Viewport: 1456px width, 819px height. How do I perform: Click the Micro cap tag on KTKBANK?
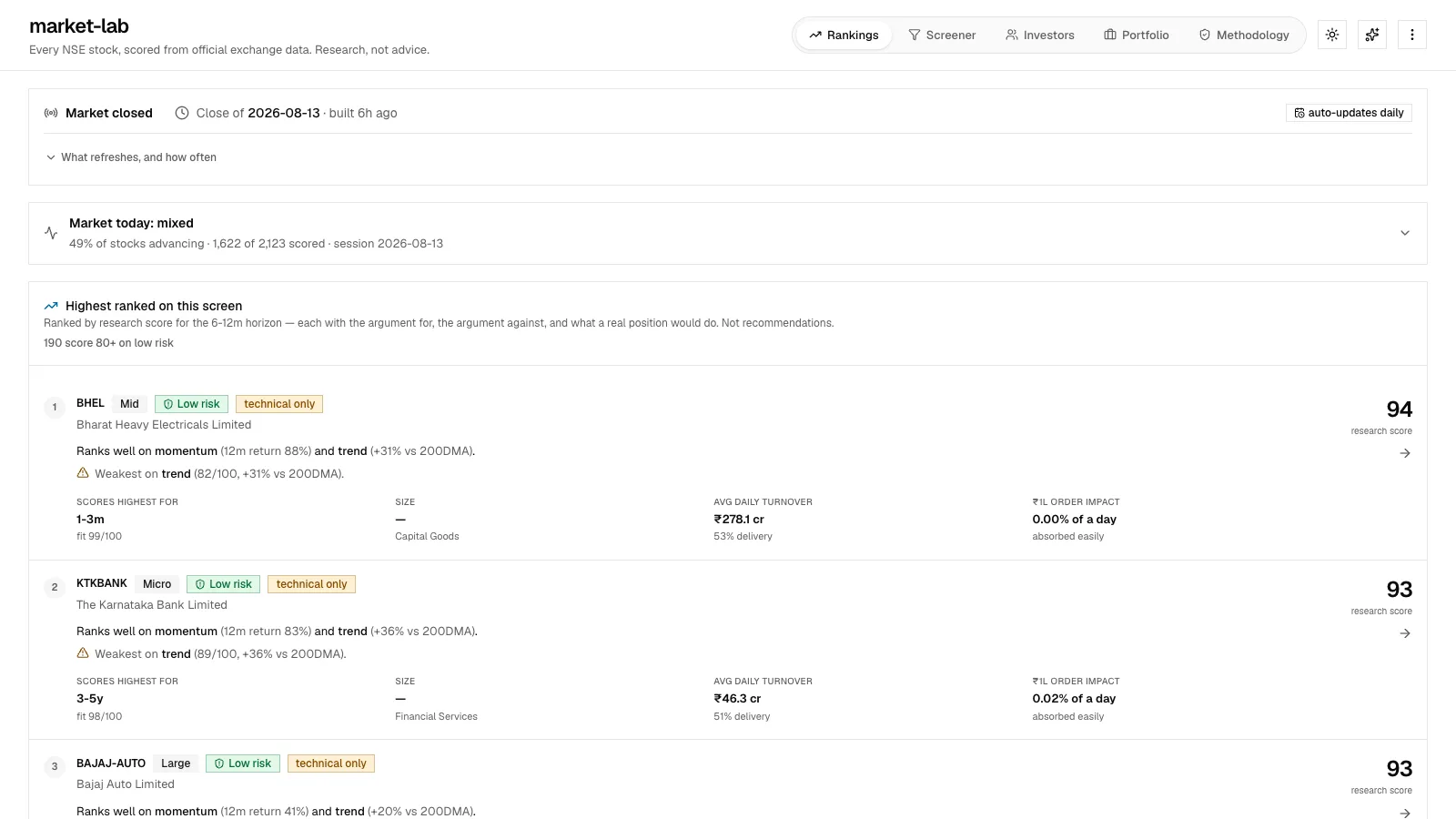coord(157,584)
